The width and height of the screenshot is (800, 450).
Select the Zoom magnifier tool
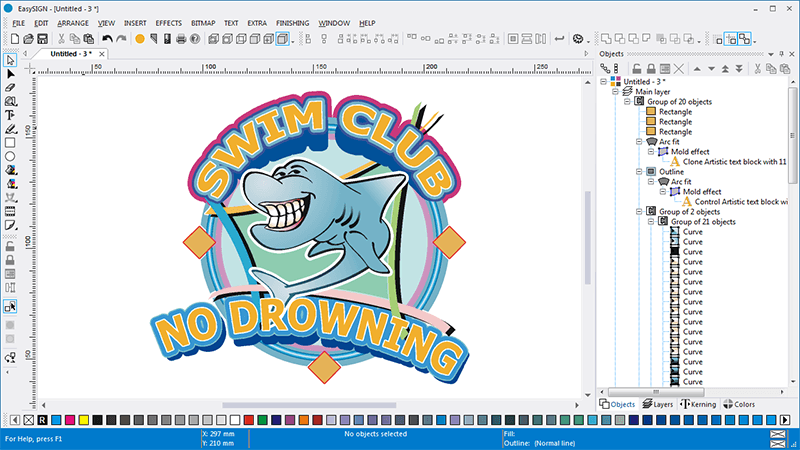(11, 101)
